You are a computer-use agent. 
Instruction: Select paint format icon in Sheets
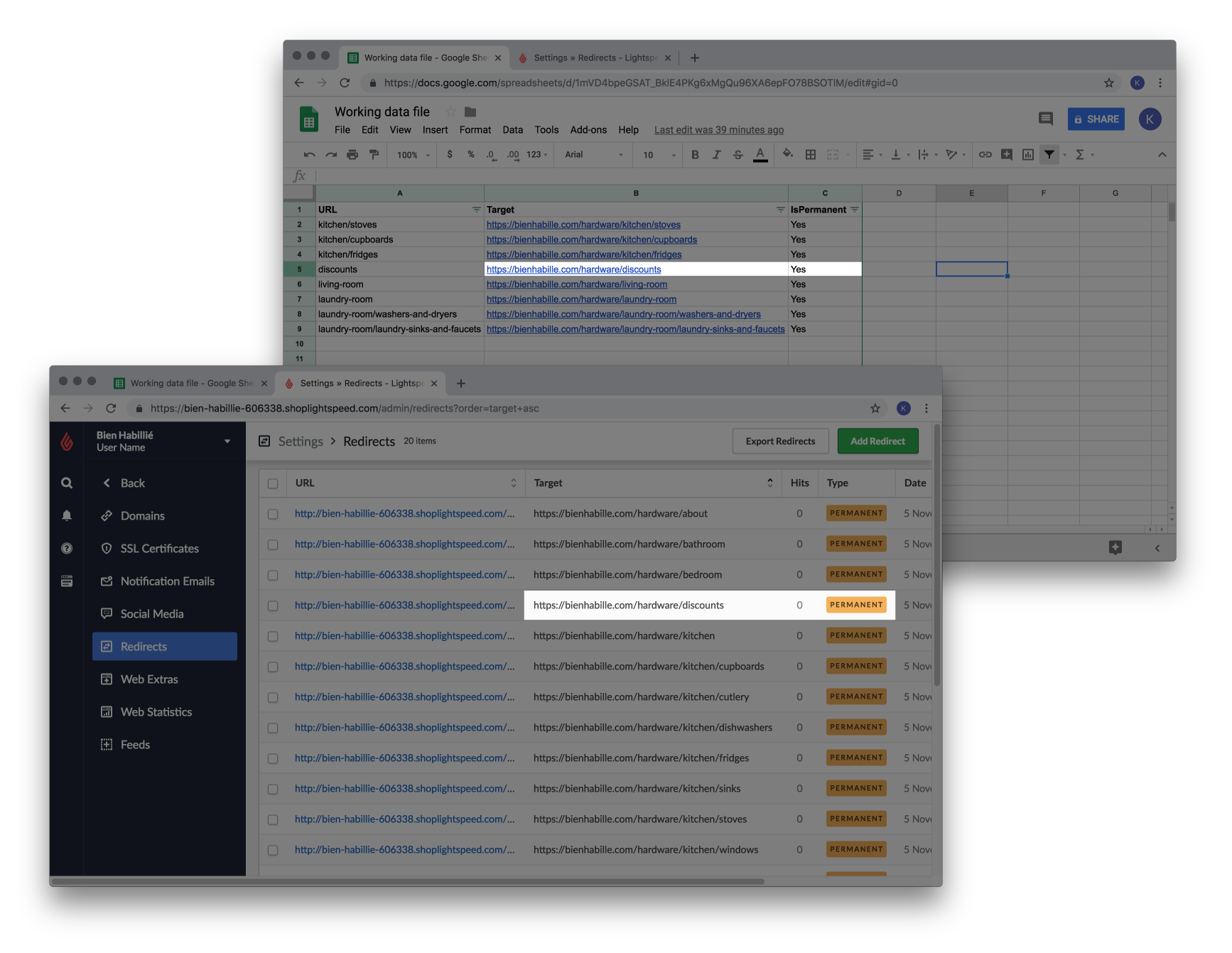pos(374,154)
